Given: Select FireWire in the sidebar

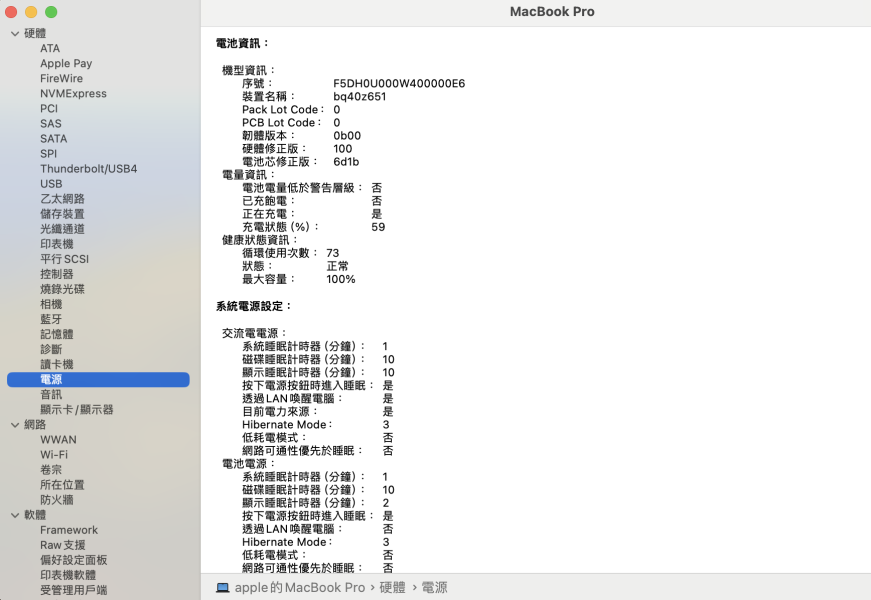Looking at the screenshot, I should (62, 78).
